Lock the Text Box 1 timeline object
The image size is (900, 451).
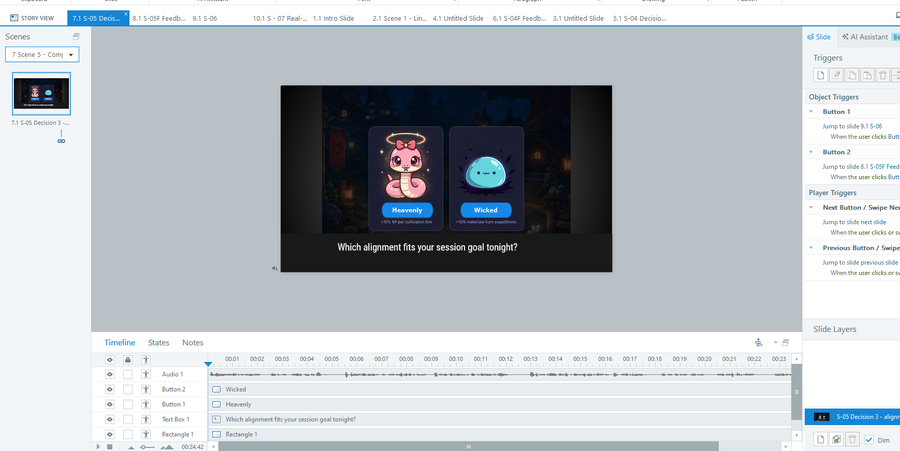[128, 419]
